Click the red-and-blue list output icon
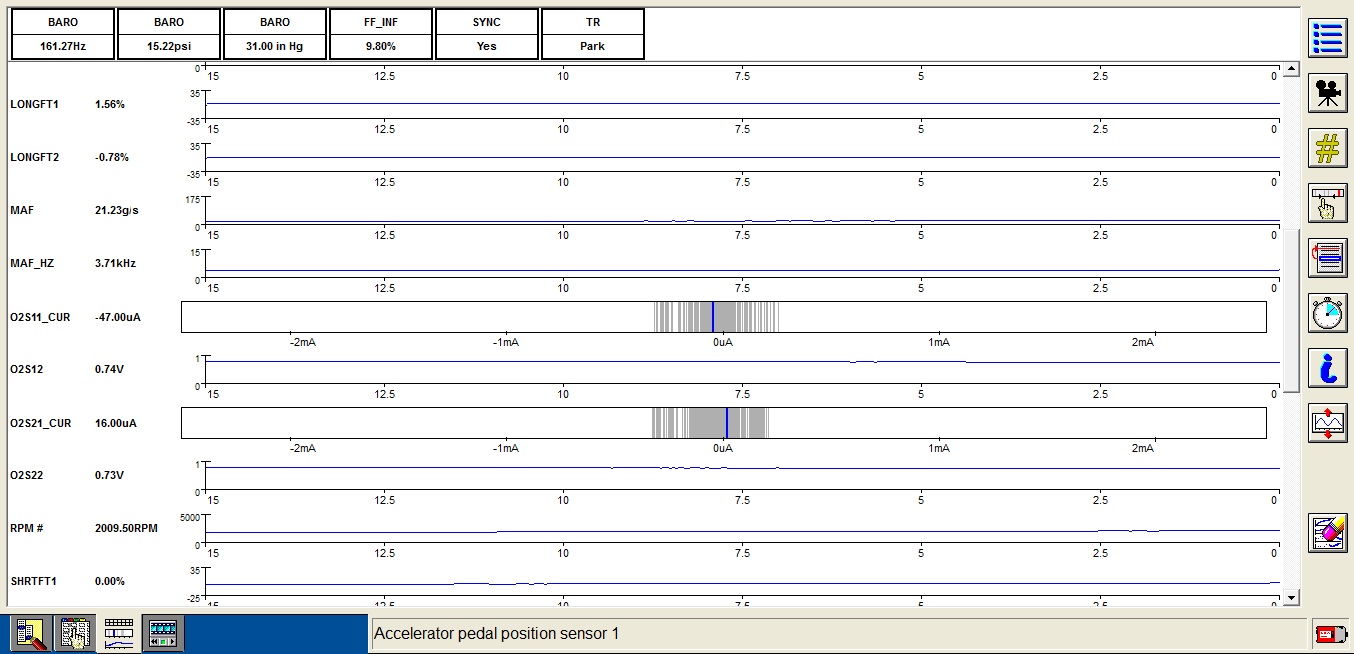Viewport: 1354px width, 654px height. click(x=1328, y=258)
